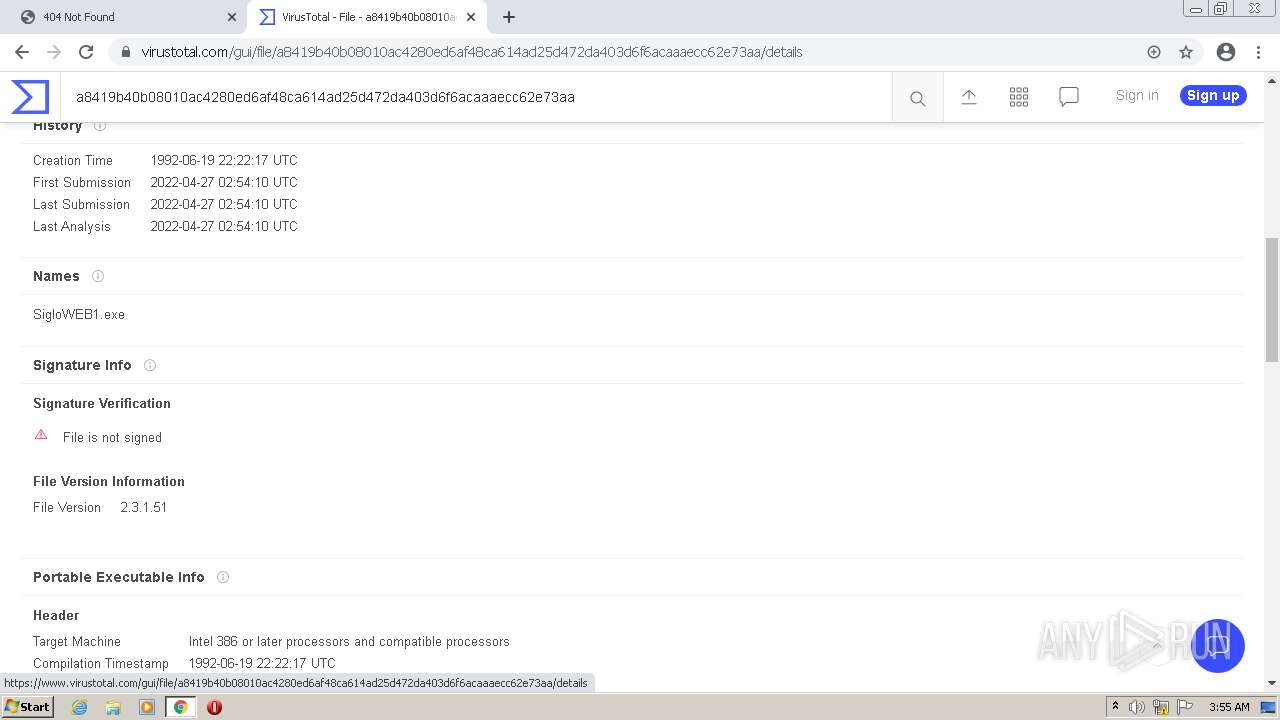This screenshot has width=1280, height=720.
Task: Select the First Submission timestamp value
Action: 224,182
